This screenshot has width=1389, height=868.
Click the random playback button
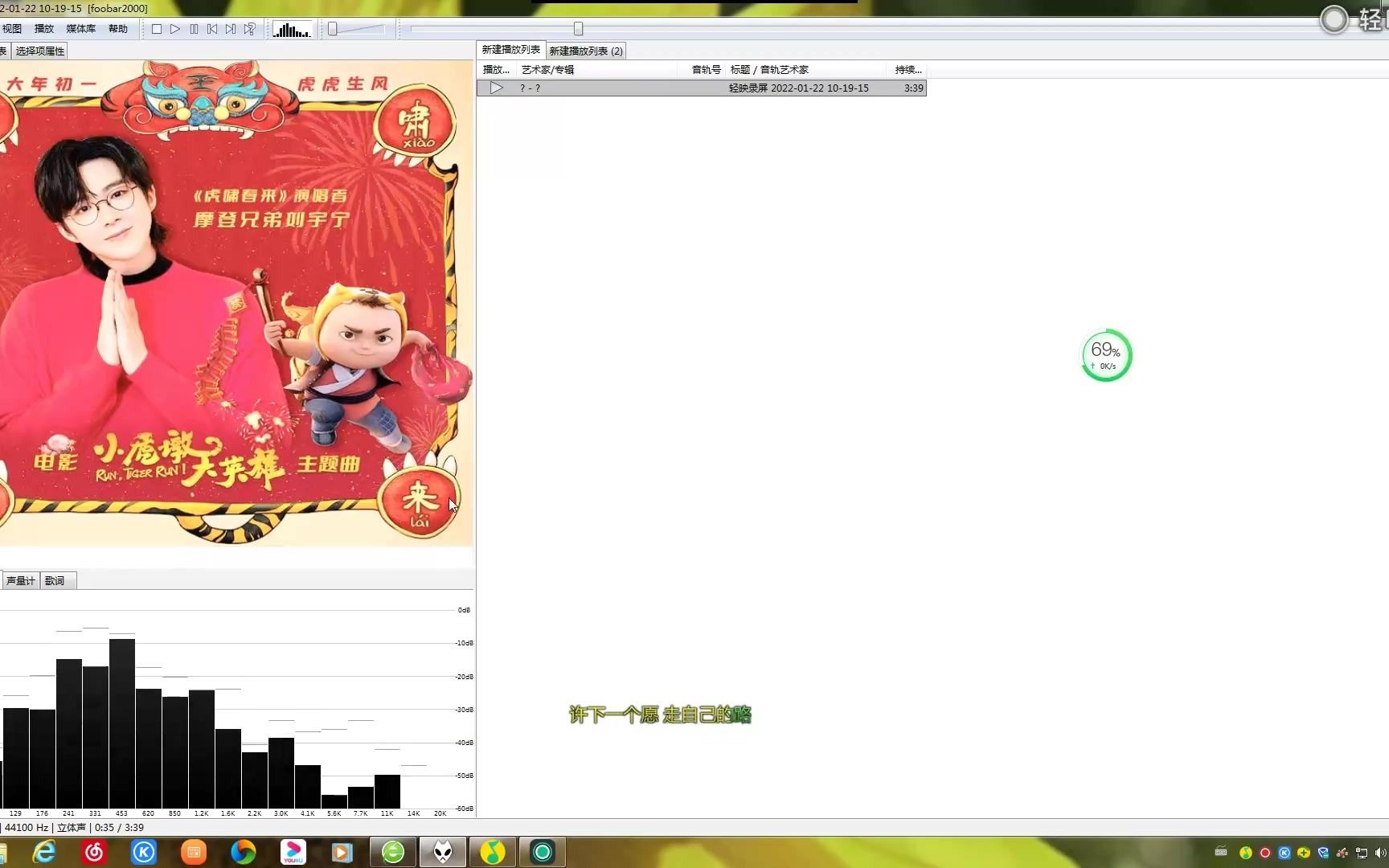250,29
